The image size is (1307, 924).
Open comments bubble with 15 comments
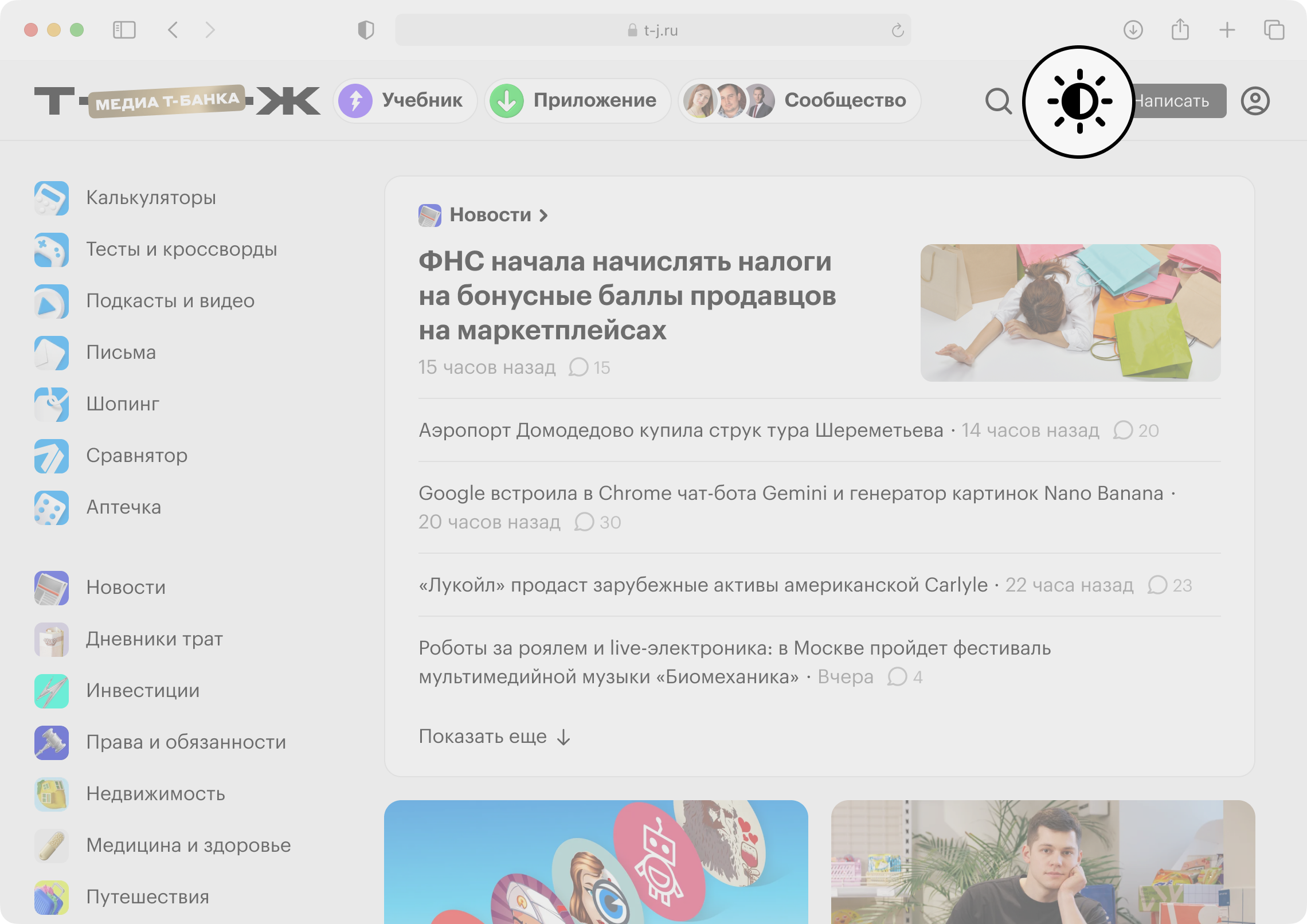click(x=589, y=367)
